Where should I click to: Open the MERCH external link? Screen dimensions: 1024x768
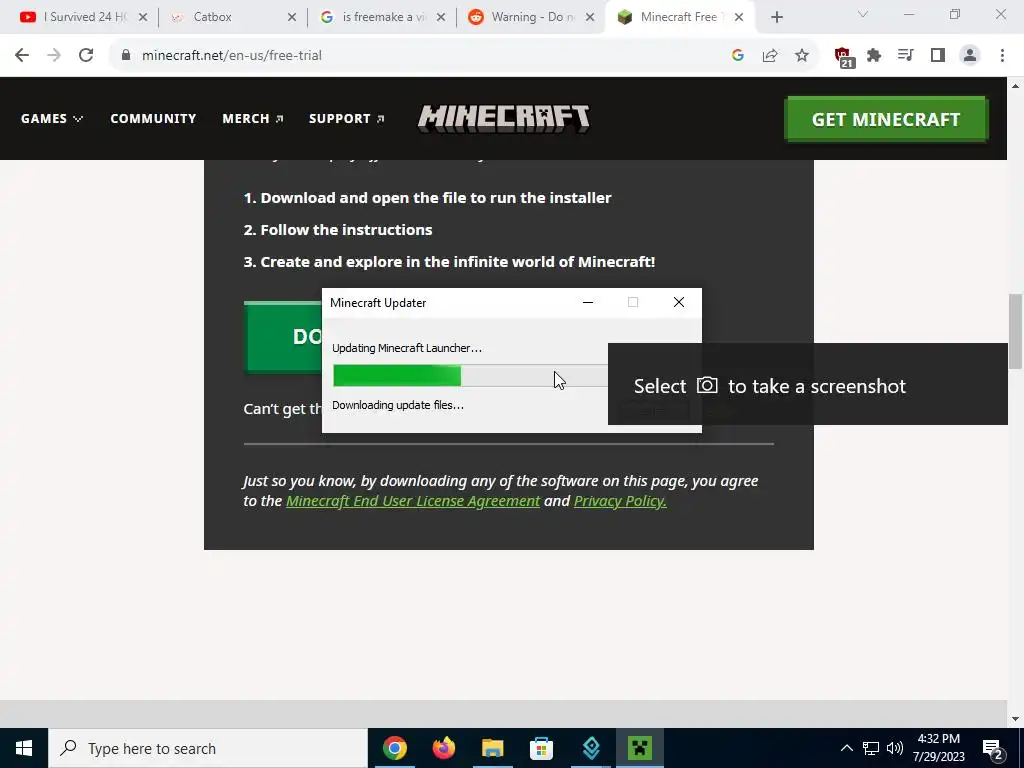(253, 119)
